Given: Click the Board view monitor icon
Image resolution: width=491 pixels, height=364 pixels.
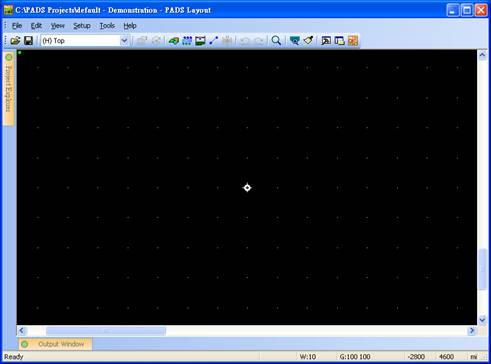Looking at the screenshot, I should pyautogui.click(x=295, y=41).
